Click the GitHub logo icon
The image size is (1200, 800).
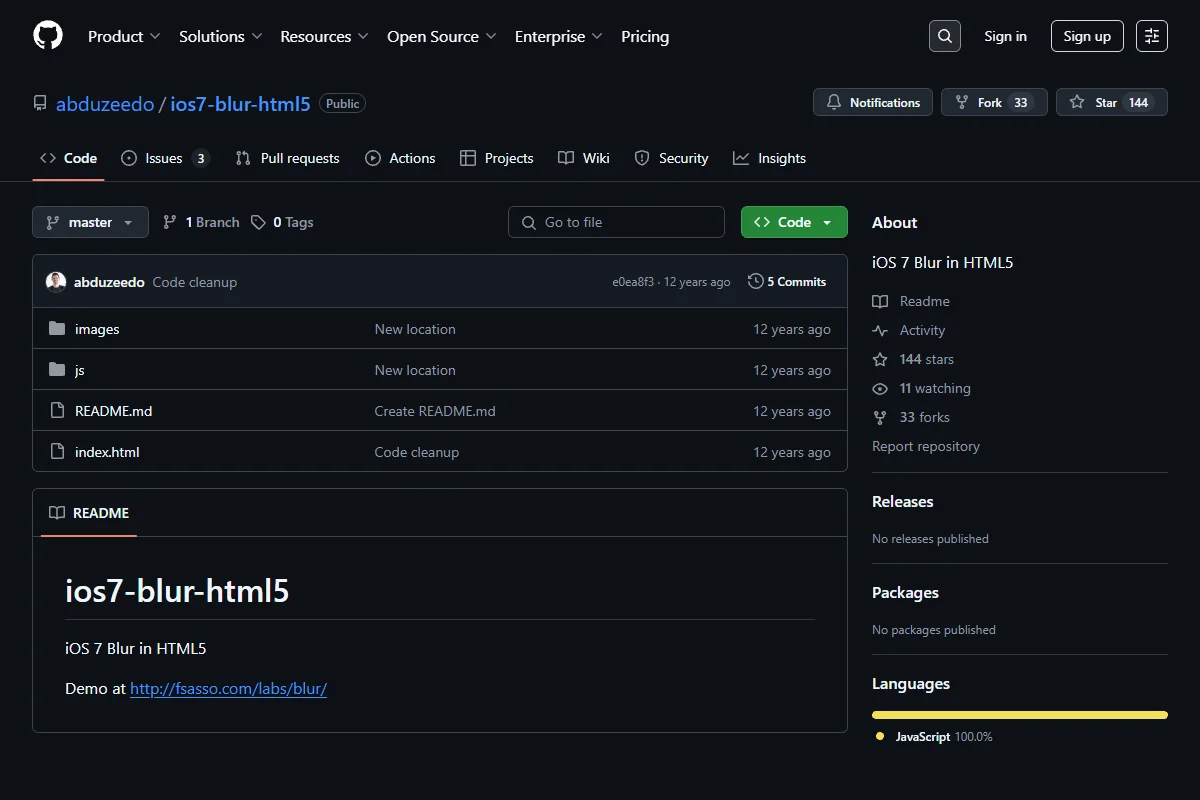tap(48, 36)
